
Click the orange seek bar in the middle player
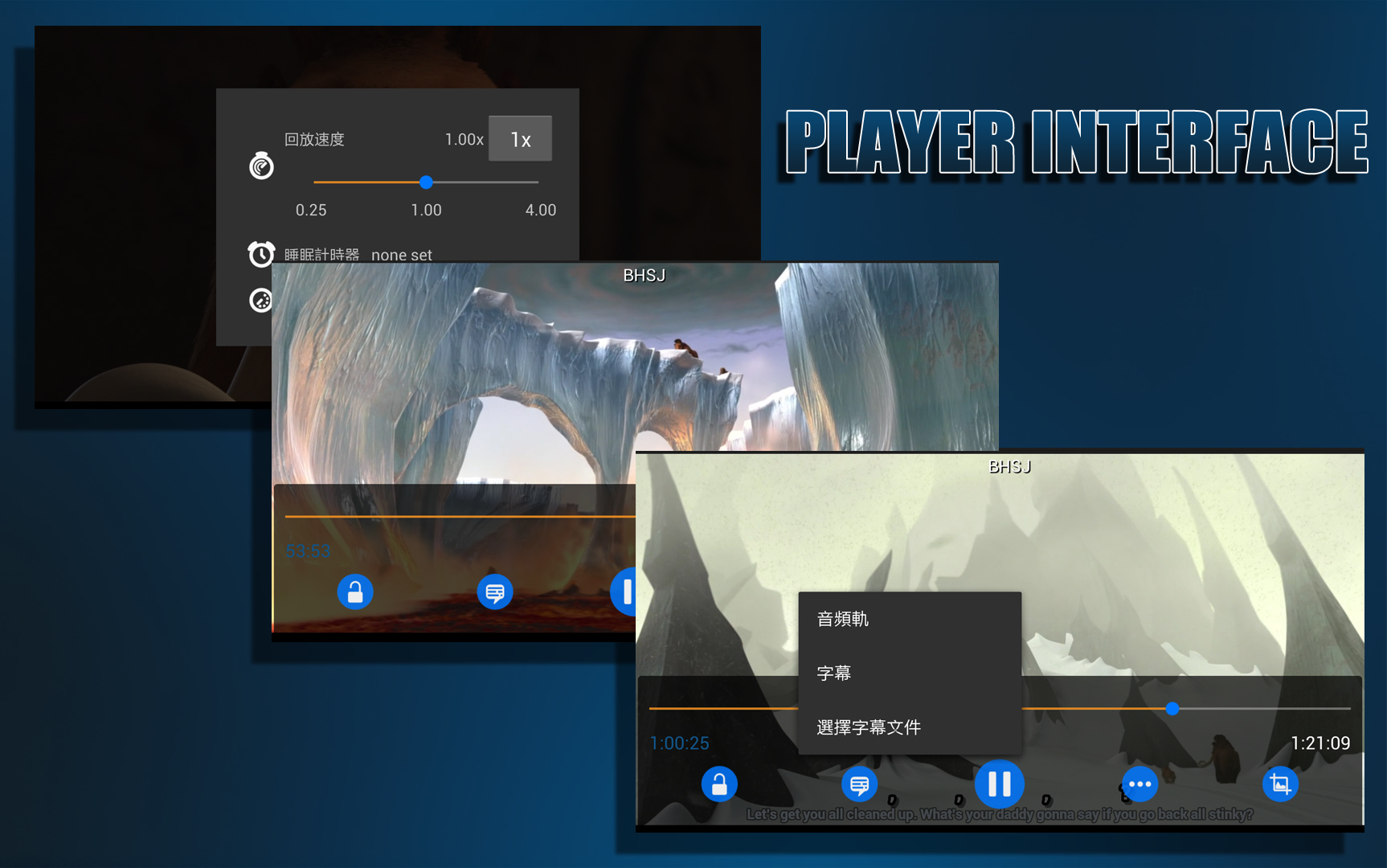(460, 516)
